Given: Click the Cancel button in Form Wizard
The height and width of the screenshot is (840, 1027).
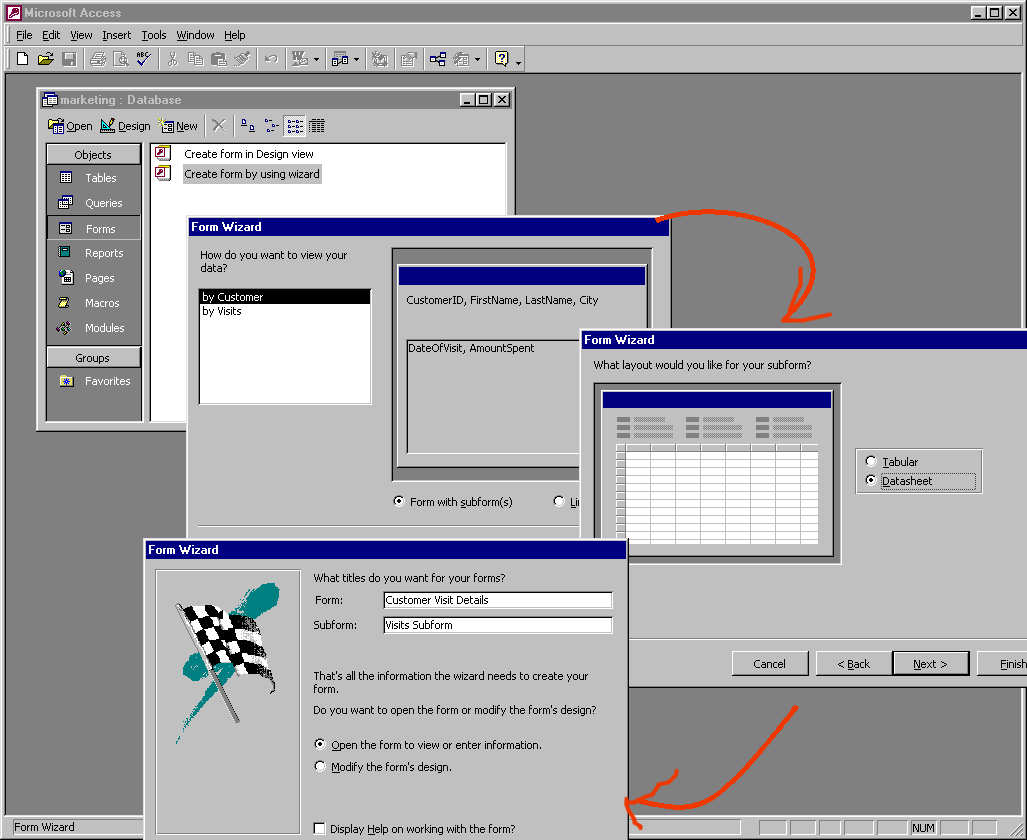Looking at the screenshot, I should coord(770,664).
